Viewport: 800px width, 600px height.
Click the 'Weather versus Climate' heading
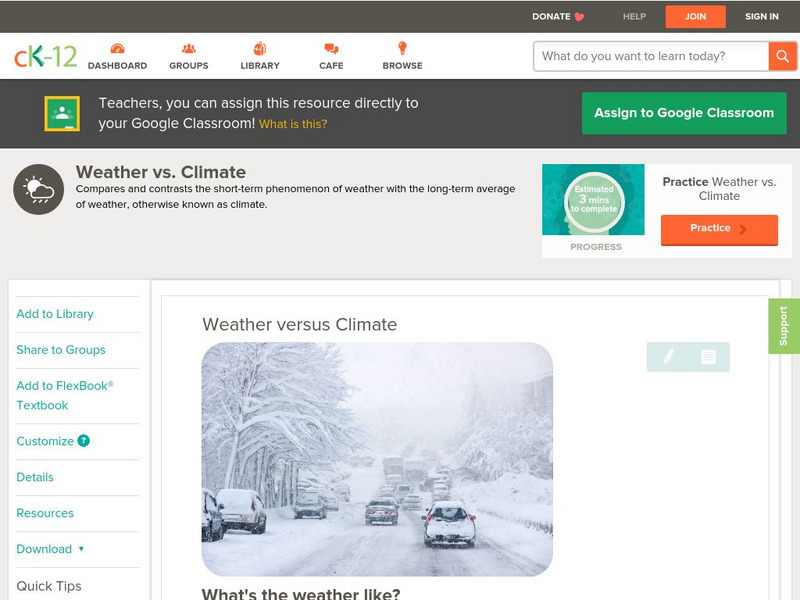299,324
